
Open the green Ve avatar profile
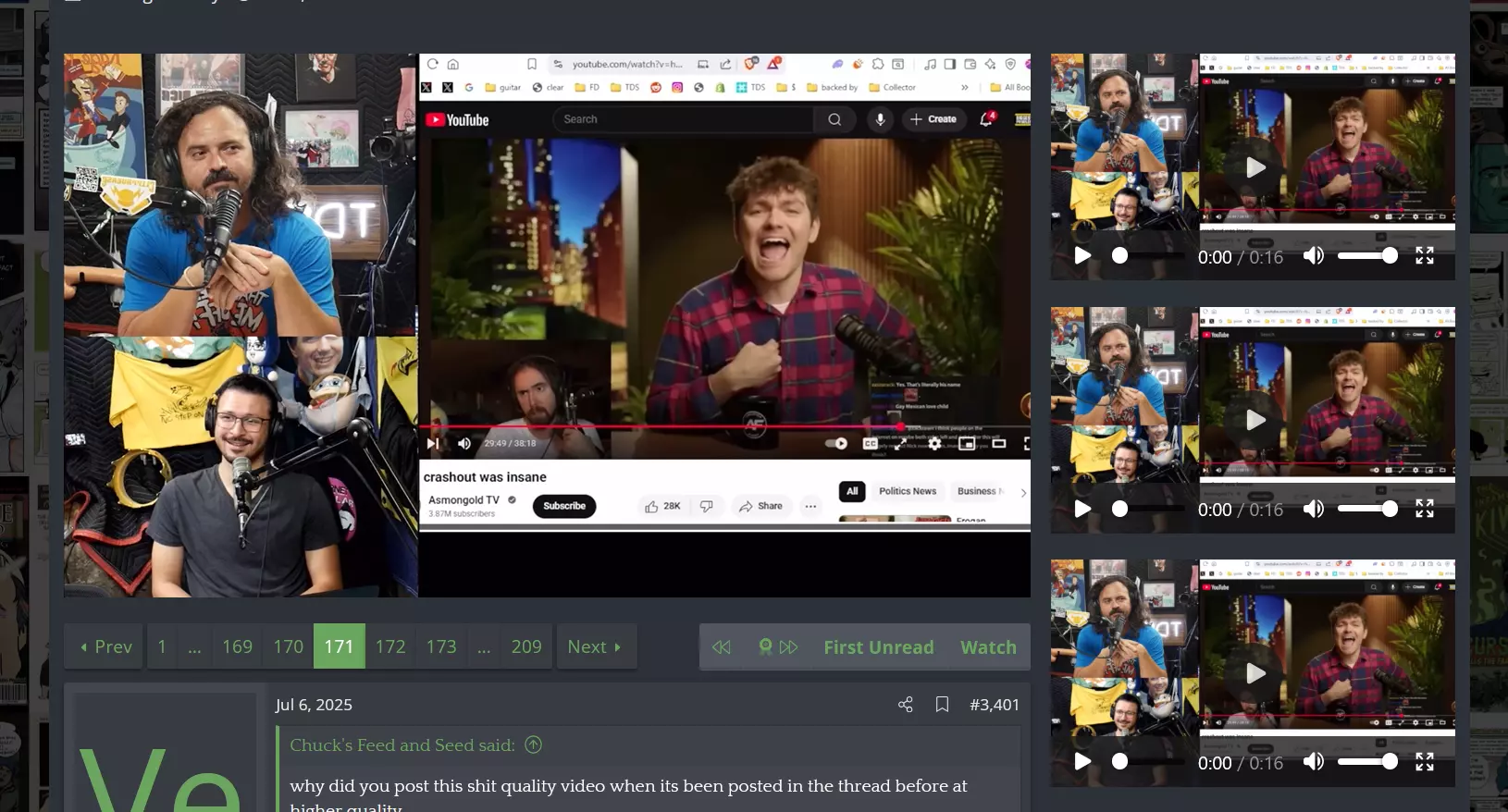pyautogui.click(x=164, y=754)
